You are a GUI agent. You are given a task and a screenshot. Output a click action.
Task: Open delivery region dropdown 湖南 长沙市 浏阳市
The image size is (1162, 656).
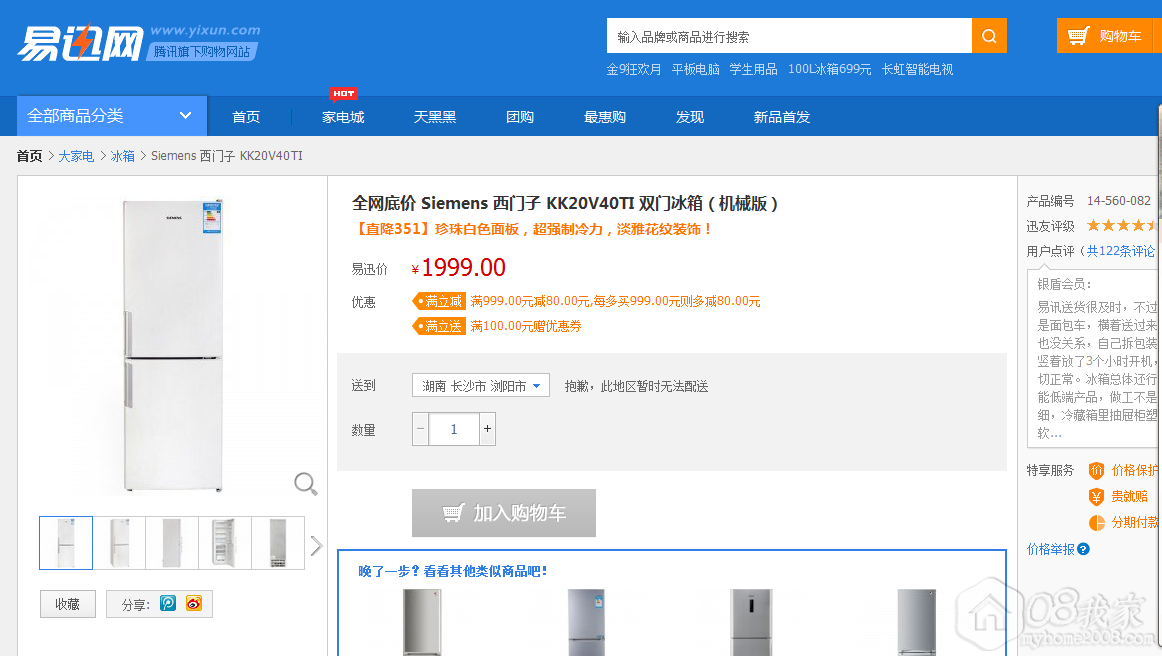[480, 385]
